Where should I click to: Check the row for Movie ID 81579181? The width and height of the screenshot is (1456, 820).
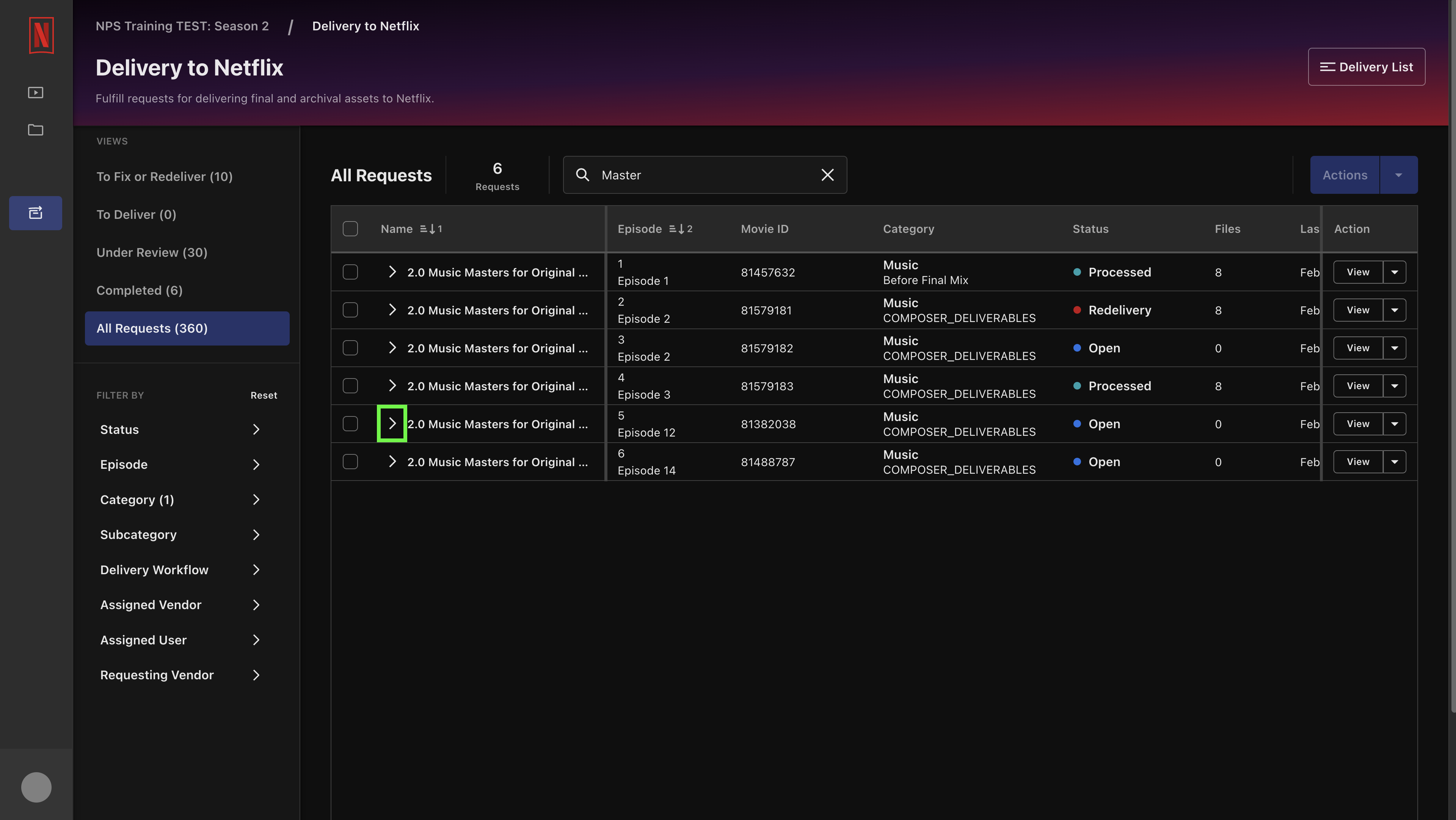point(350,310)
